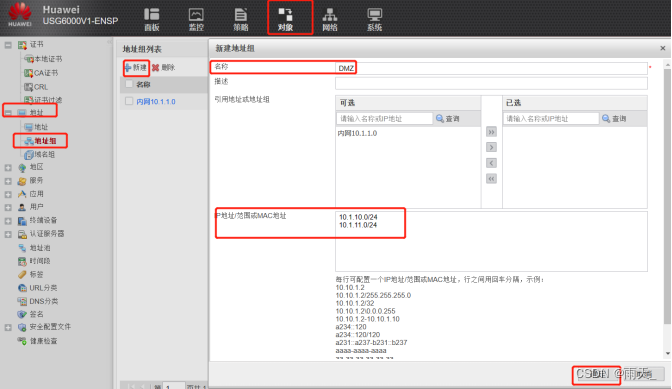672x389 pixels.
Task: Open the 内网10.1.1.0 address group link
Action: coord(156,102)
